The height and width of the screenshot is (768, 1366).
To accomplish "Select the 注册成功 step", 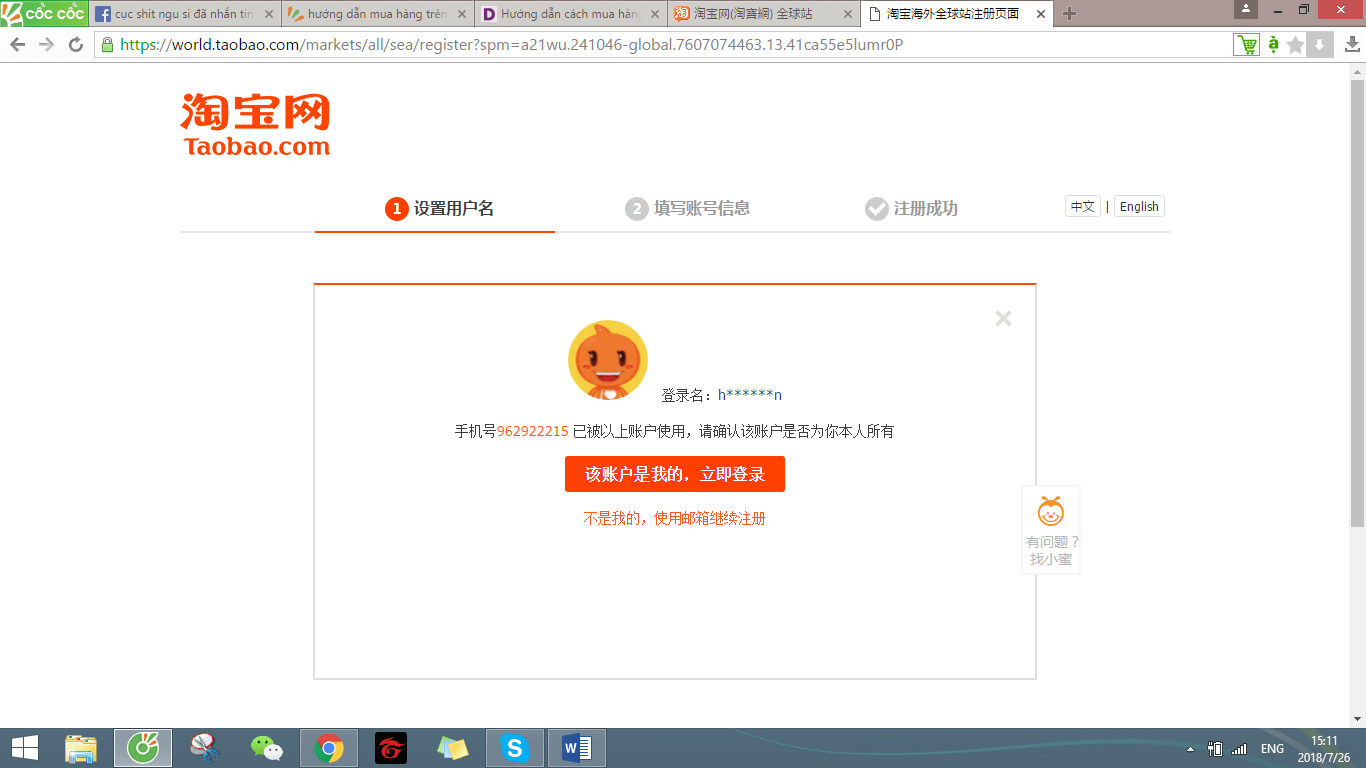I will click(911, 208).
